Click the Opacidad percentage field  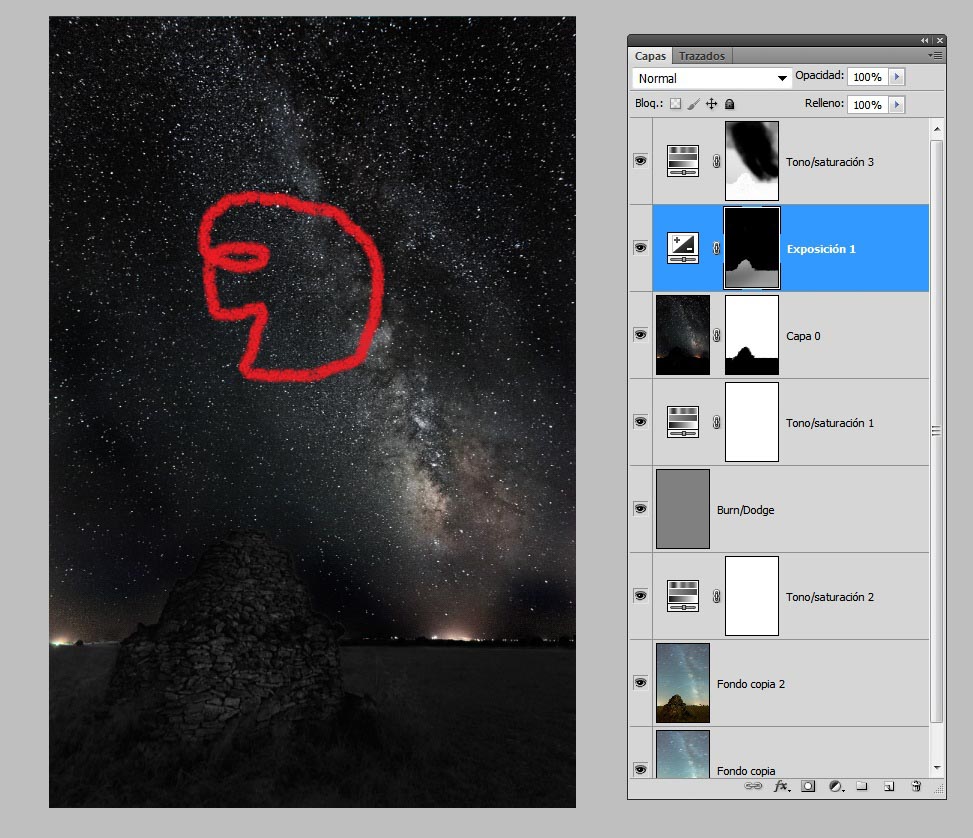(x=867, y=77)
